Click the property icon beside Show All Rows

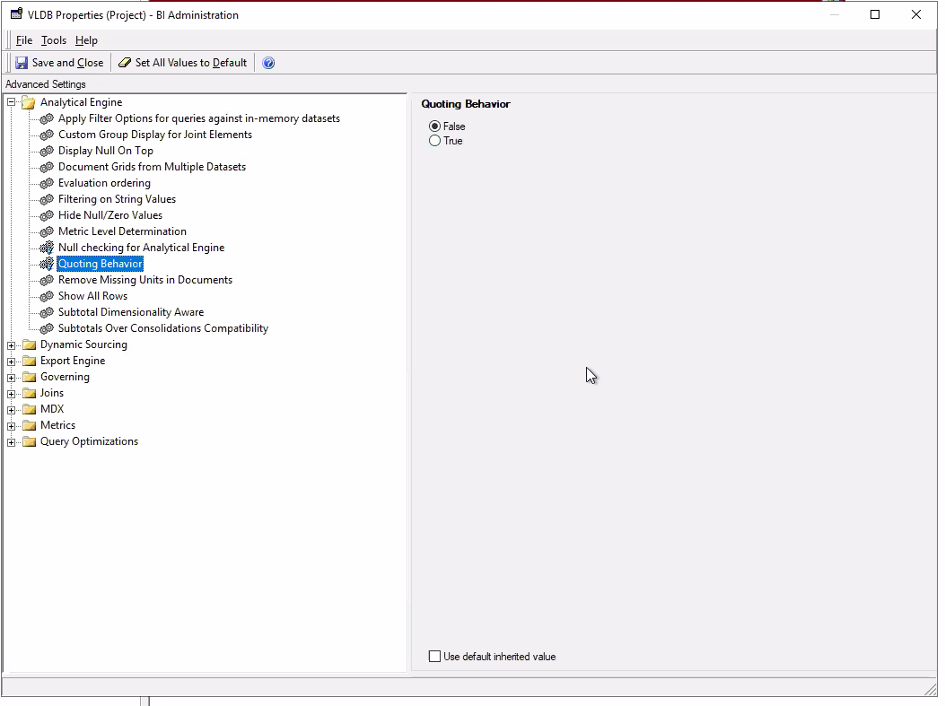pos(46,296)
